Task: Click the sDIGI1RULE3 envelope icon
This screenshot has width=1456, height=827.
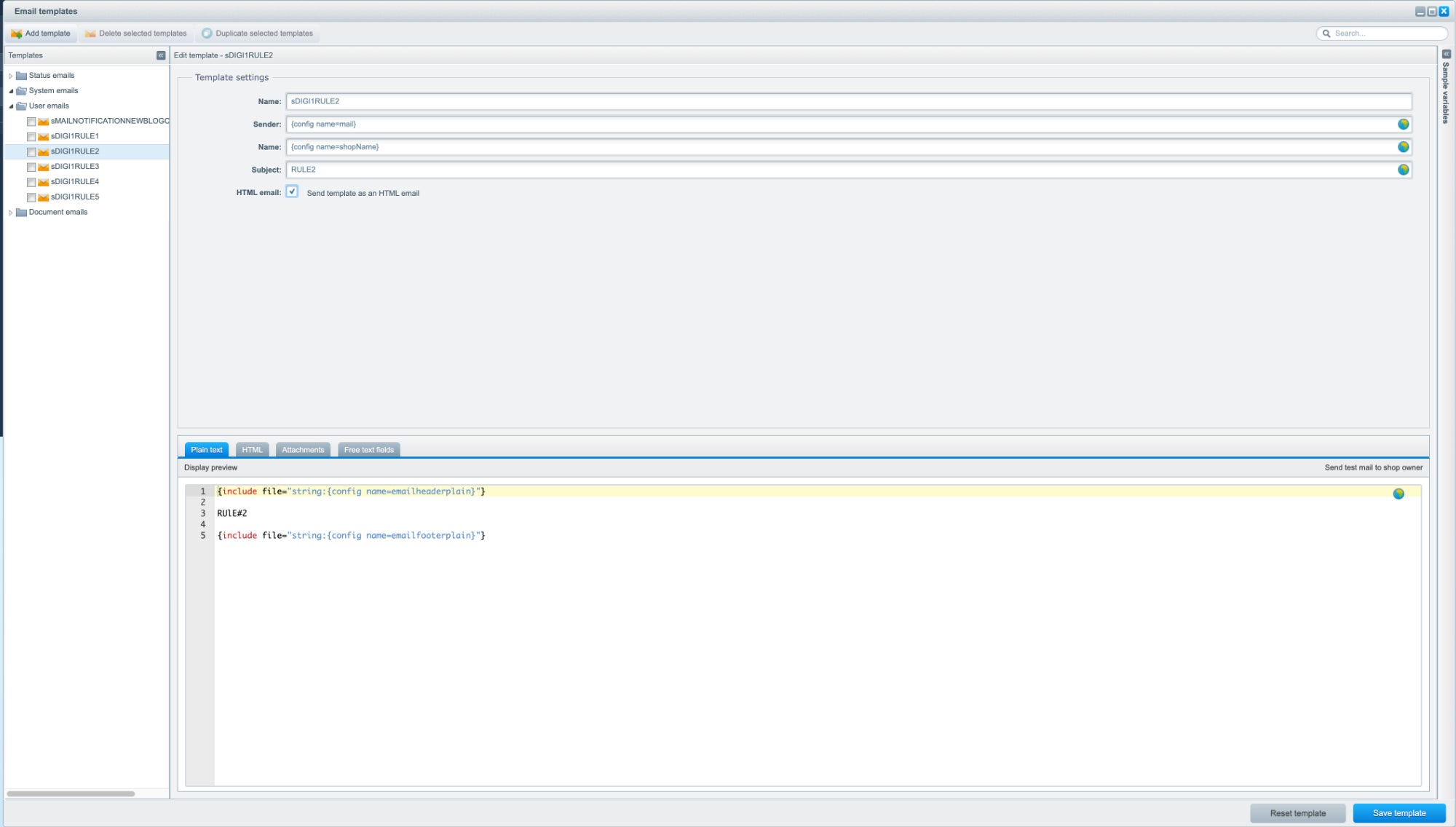Action: point(43,167)
